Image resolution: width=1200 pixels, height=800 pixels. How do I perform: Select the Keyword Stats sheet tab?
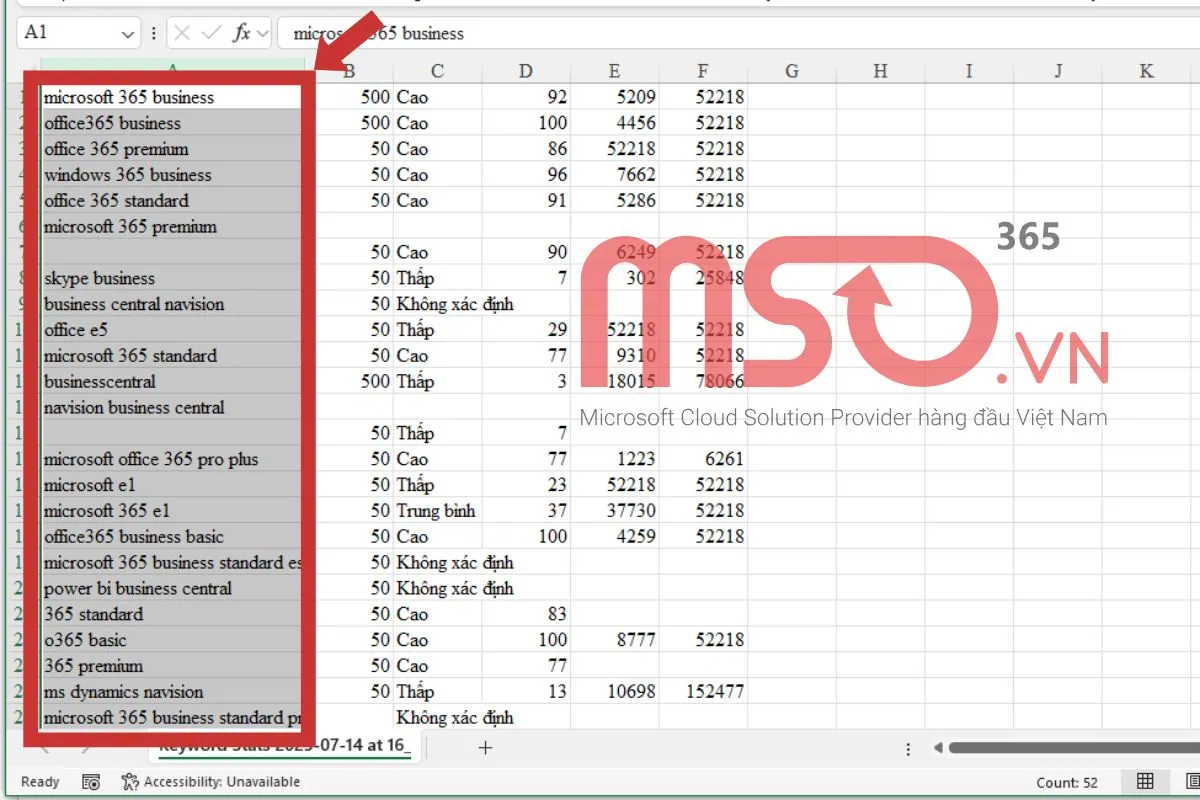coord(285,747)
